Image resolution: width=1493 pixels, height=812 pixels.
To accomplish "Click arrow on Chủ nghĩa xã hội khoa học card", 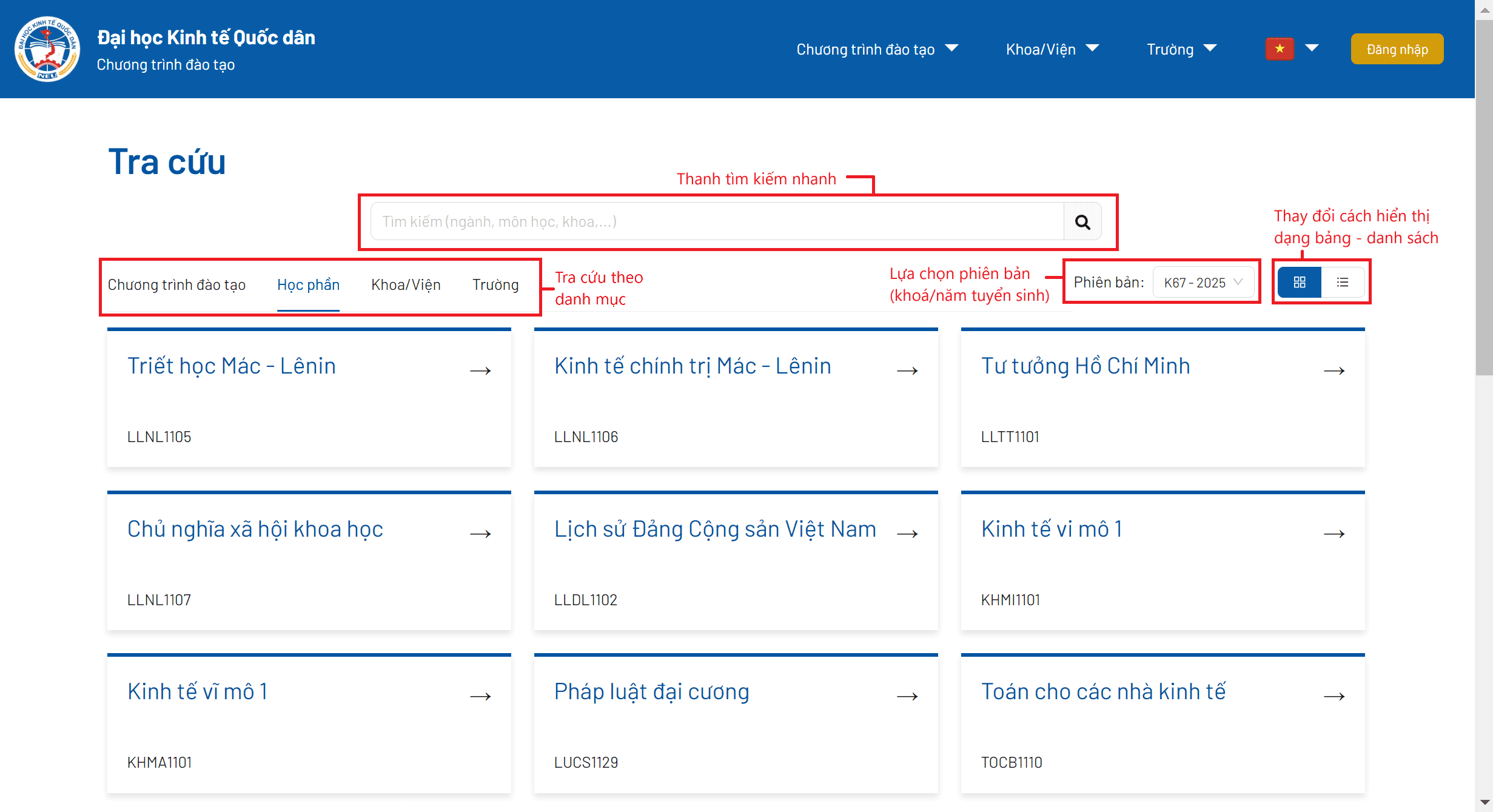I will click(x=480, y=534).
